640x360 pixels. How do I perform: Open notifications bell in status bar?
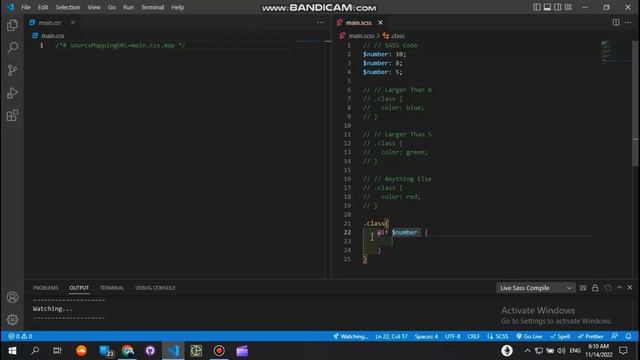click(x=628, y=336)
